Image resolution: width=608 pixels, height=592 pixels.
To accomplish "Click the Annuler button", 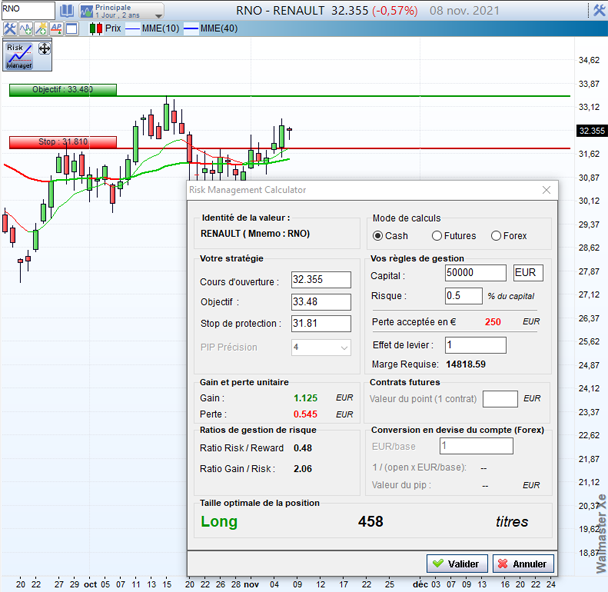I will (523, 564).
